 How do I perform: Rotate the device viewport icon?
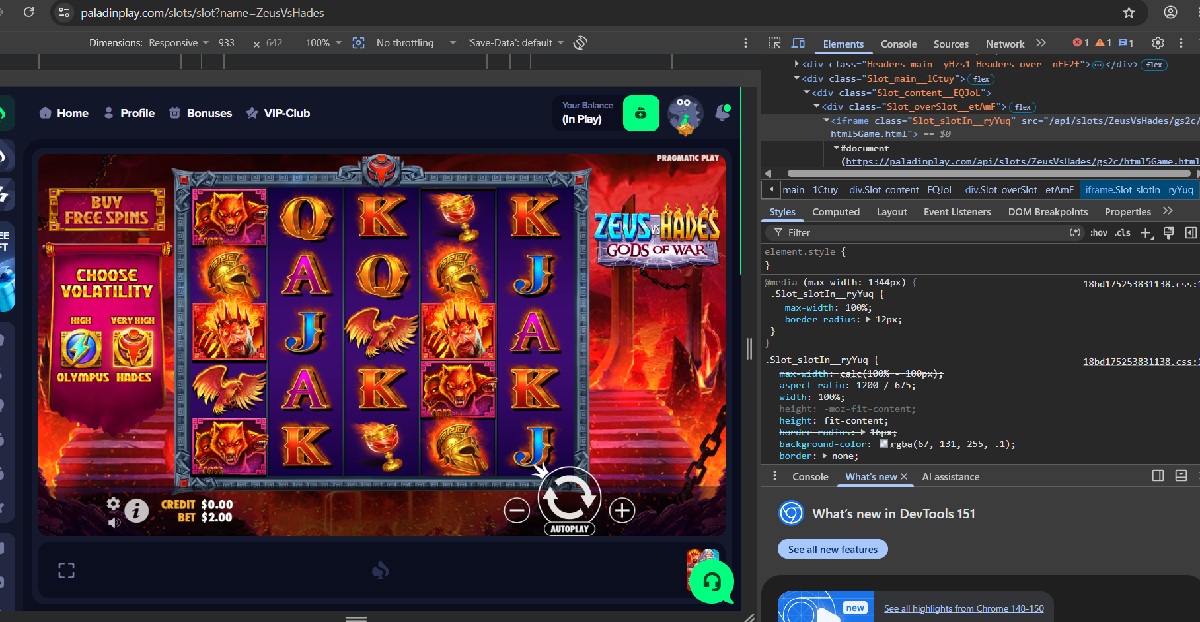pyautogui.click(x=579, y=43)
